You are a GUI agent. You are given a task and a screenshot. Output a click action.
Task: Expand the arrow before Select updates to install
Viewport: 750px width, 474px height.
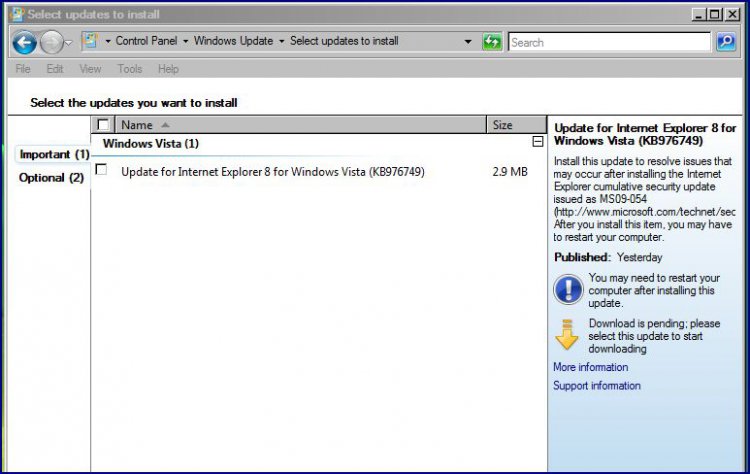(x=282, y=42)
